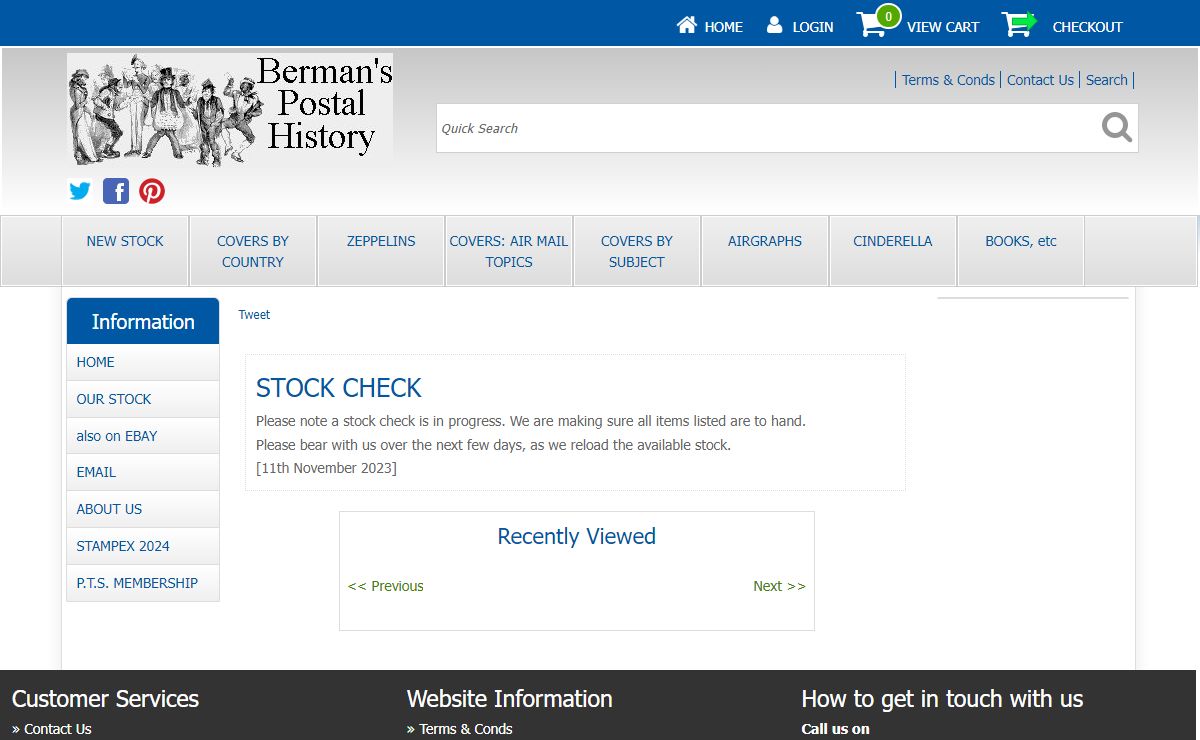The height and width of the screenshot is (740, 1200).
Task: Open the header Search link
Action: coord(1106,80)
